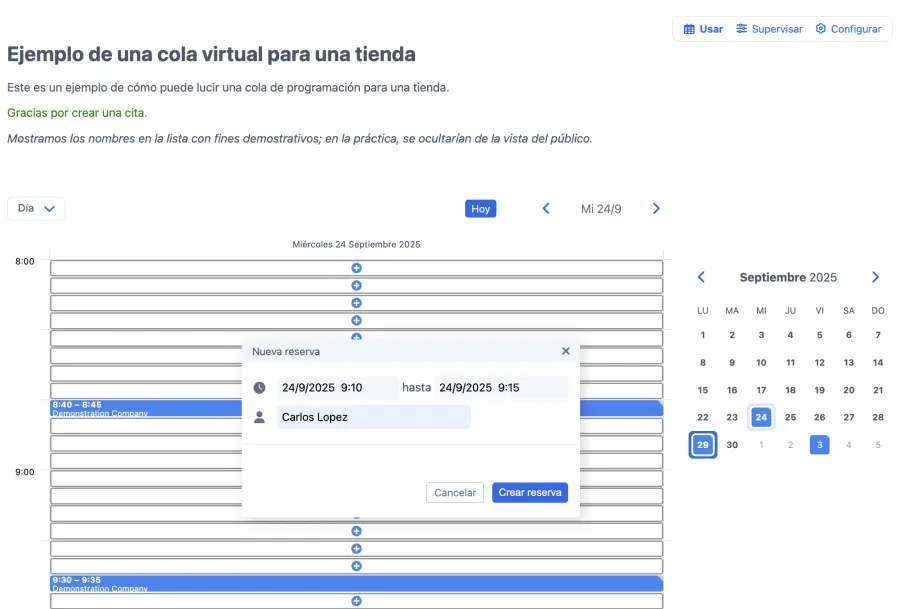
Task: Open the Día view dropdown
Action: (x=36, y=209)
